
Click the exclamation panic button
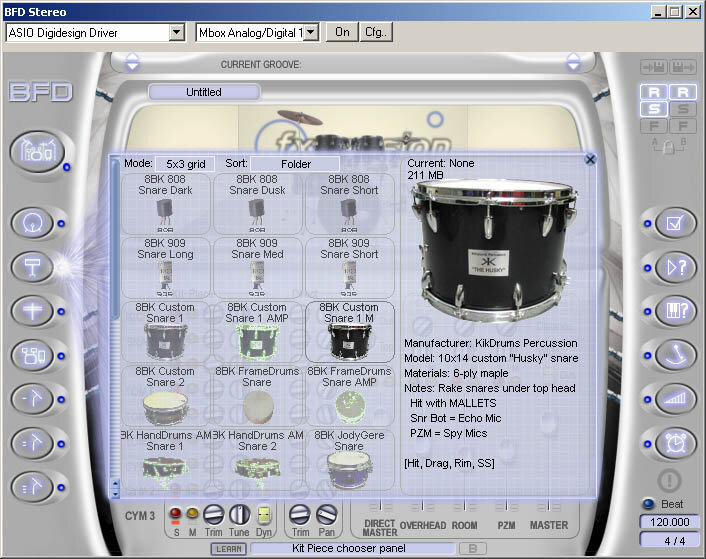tap(669, 480)
